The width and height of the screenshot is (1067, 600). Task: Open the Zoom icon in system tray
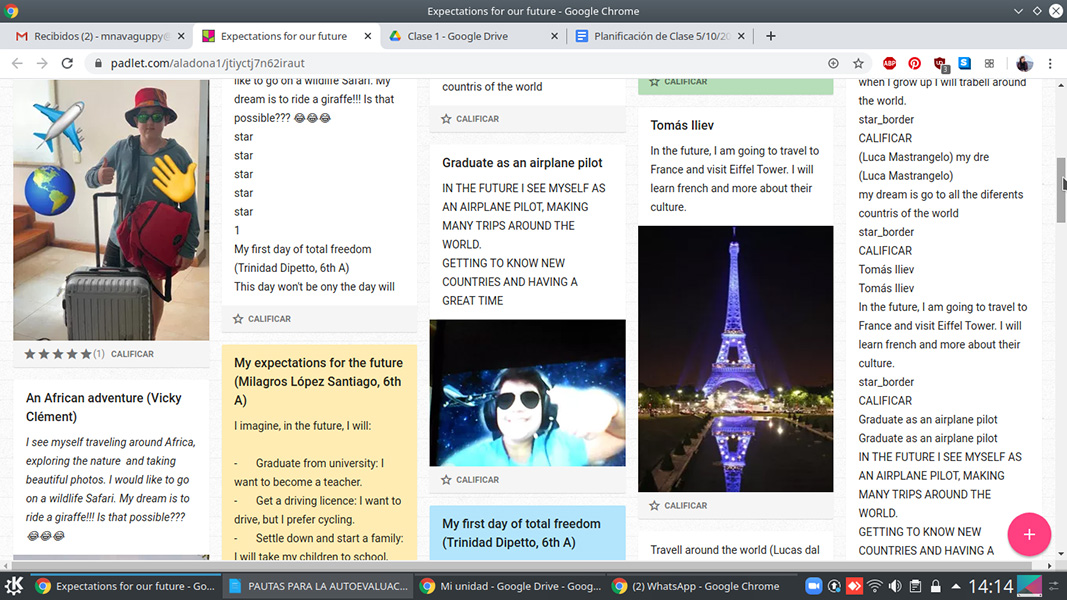pos(814,586)
